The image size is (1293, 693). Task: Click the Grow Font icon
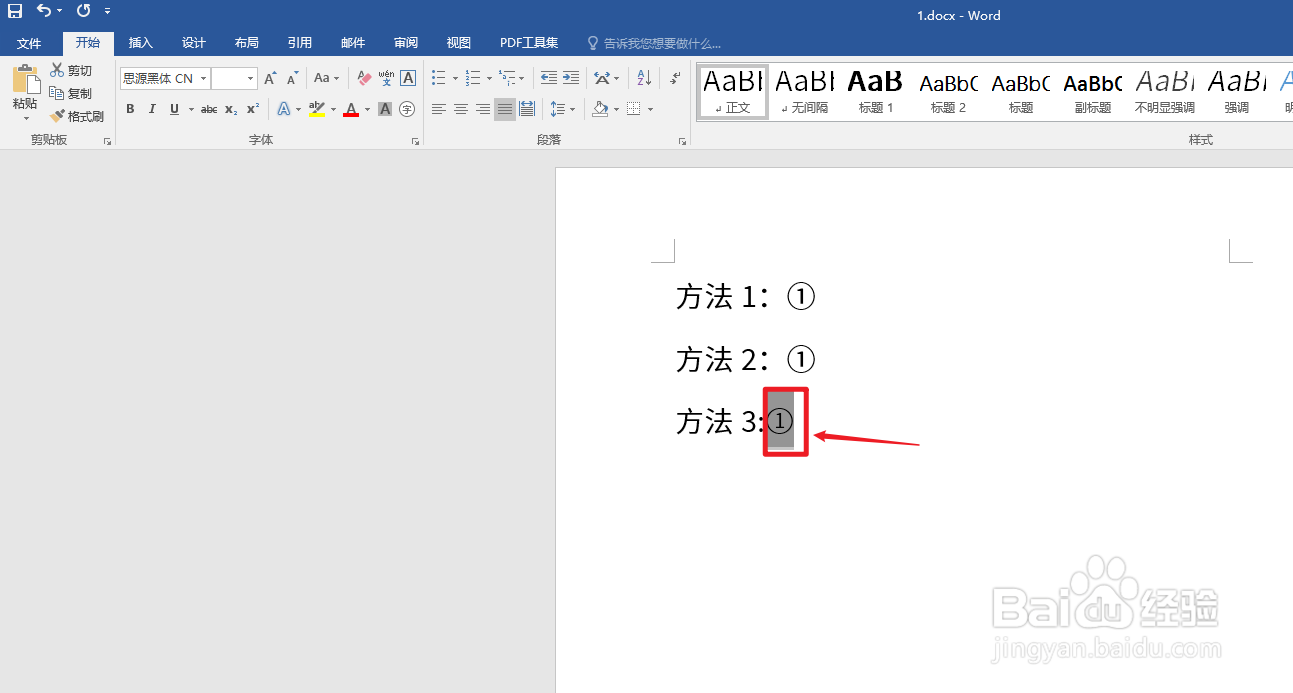[270, 78]
